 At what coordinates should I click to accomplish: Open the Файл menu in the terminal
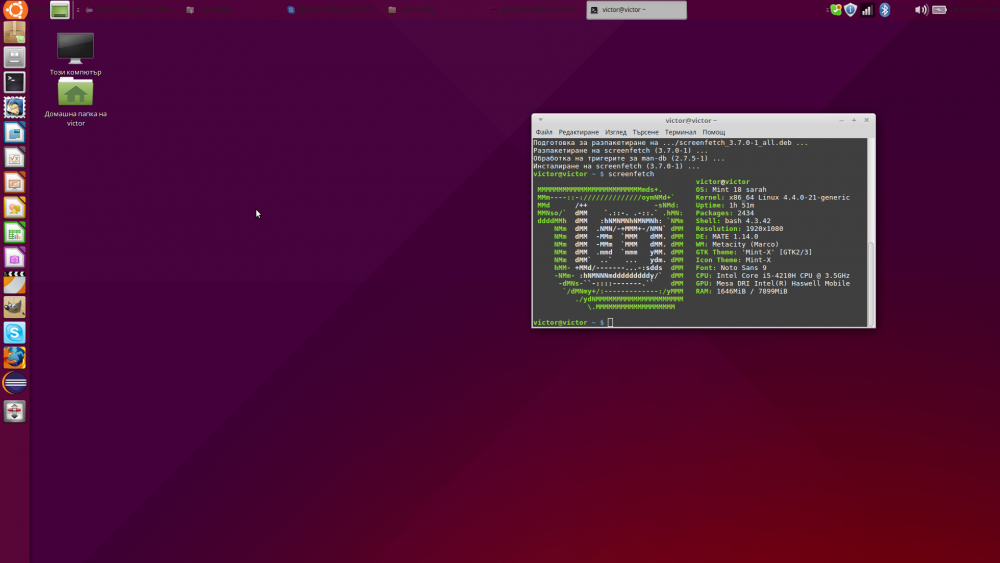(544, 132)
